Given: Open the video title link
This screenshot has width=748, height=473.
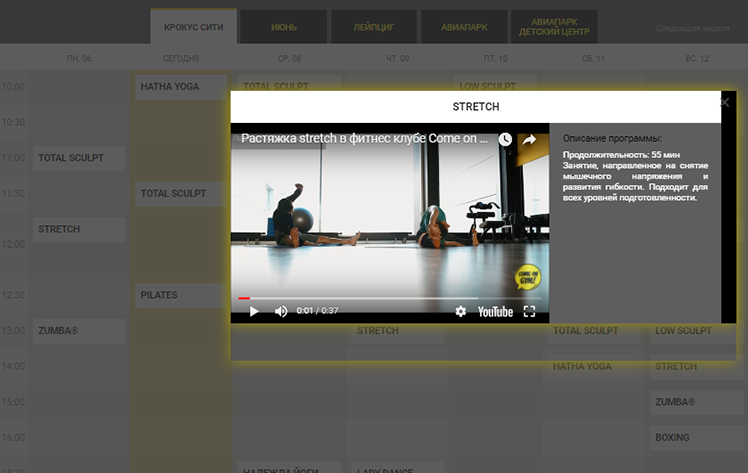Looking at the screenshot, I should tap(364, 138).
